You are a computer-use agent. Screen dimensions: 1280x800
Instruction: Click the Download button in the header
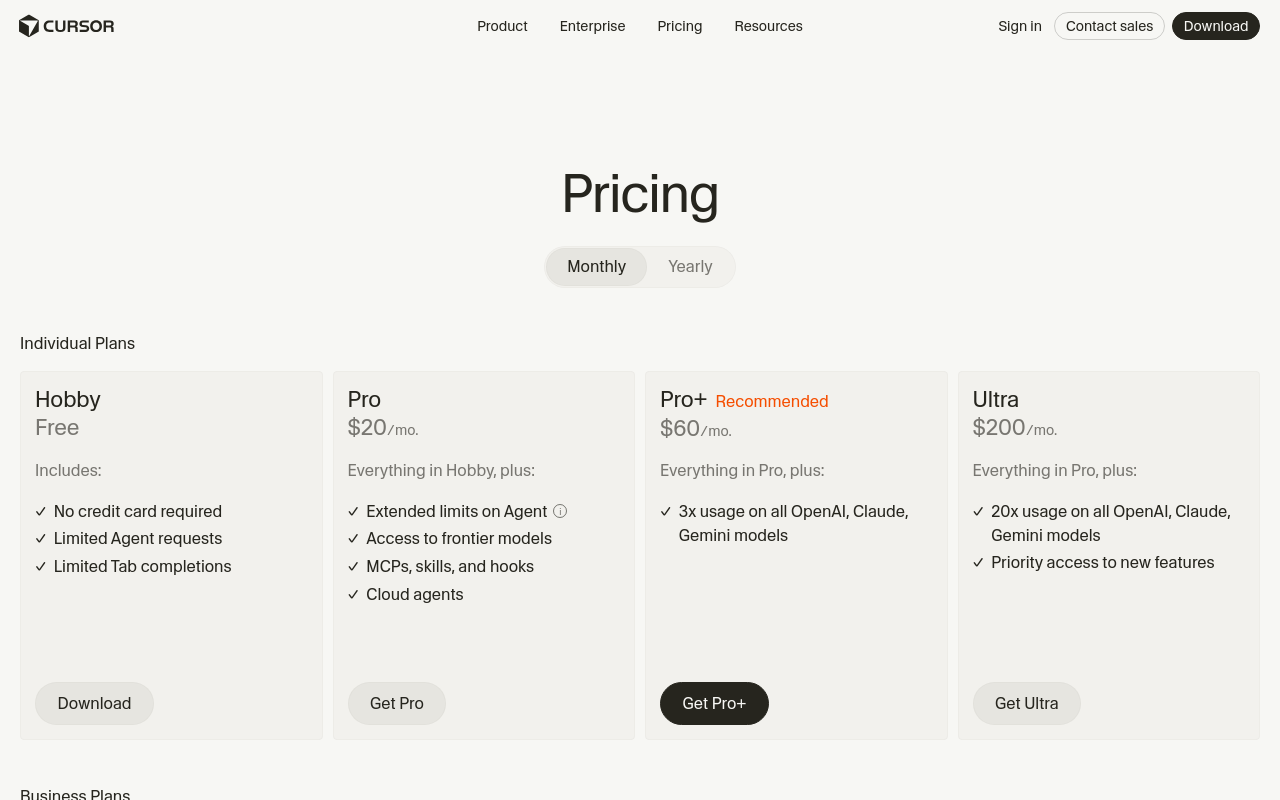[1215, 26]
